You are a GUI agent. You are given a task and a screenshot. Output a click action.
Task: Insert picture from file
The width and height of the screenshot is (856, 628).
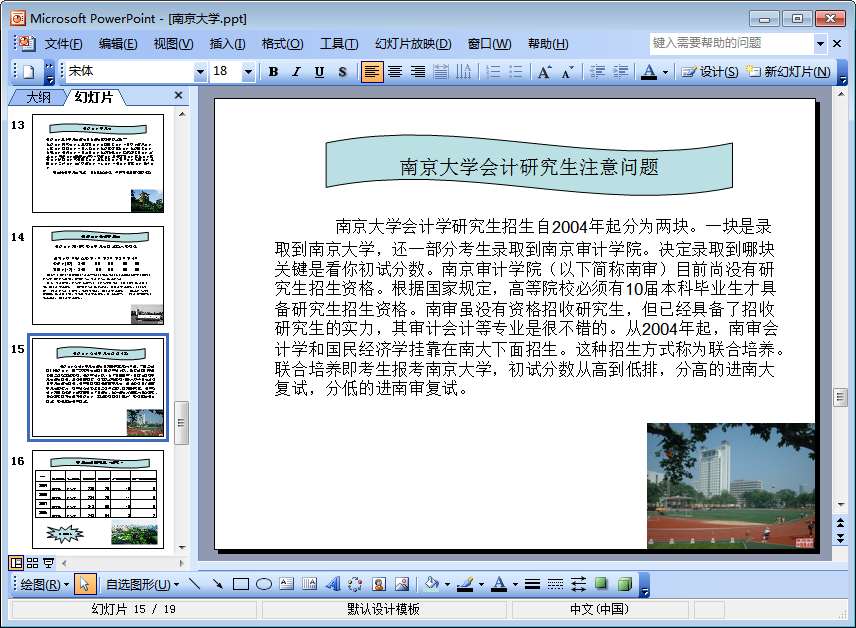[x=402, y=584]
